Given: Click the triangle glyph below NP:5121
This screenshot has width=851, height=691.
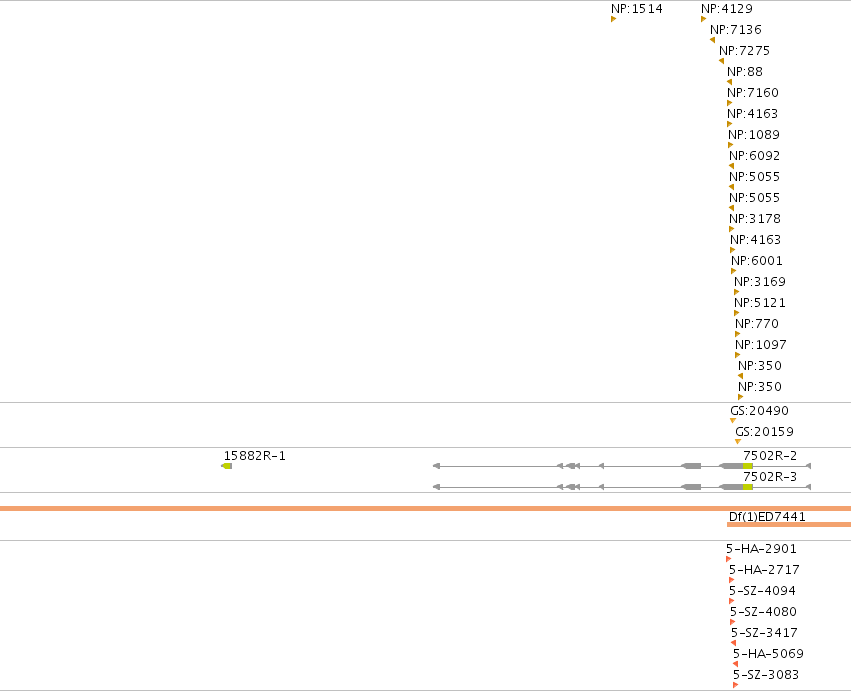Looking at the screenshot, I should [x=736, y=313].
